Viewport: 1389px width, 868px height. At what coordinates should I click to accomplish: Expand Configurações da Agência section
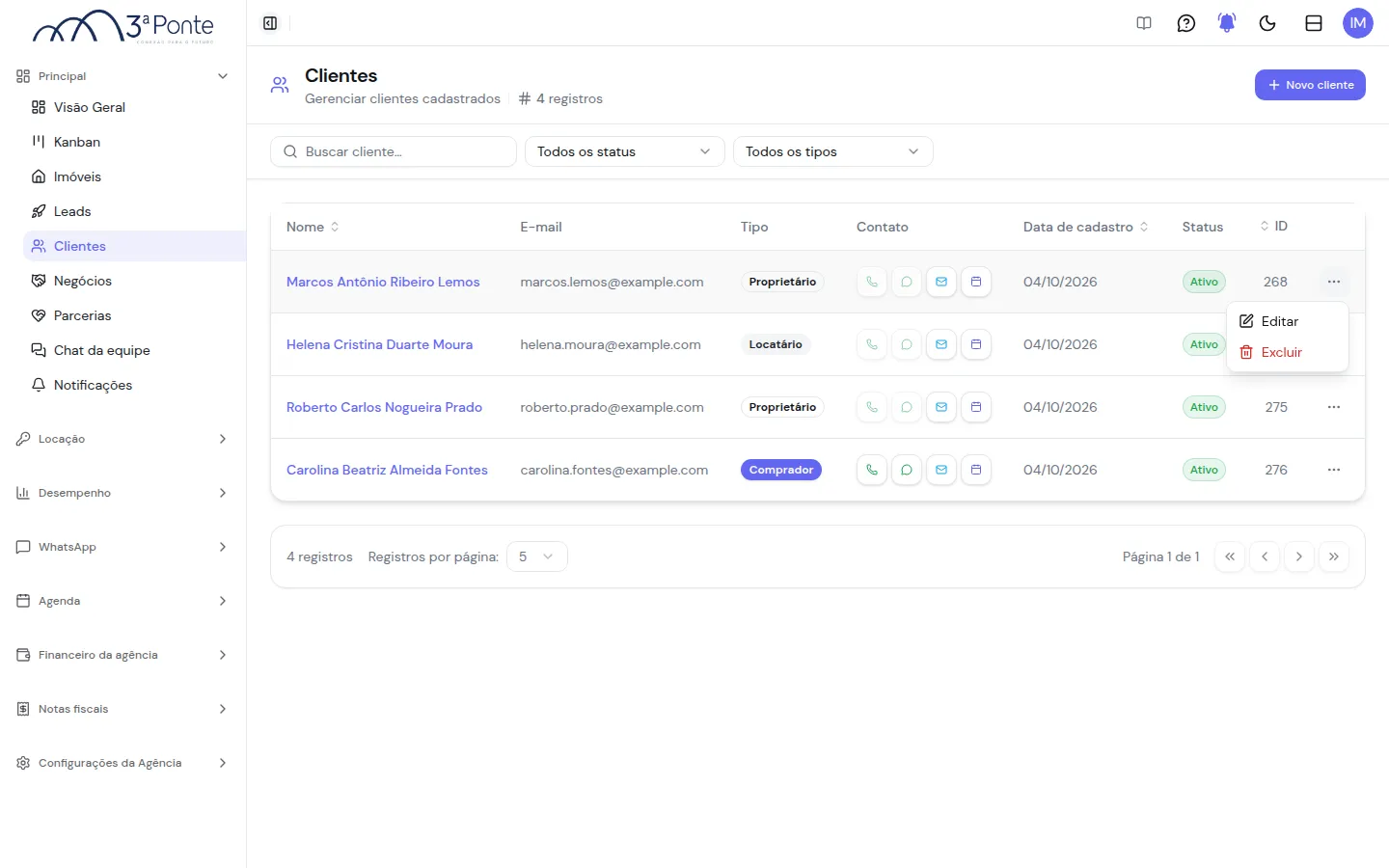pos(123,763)
